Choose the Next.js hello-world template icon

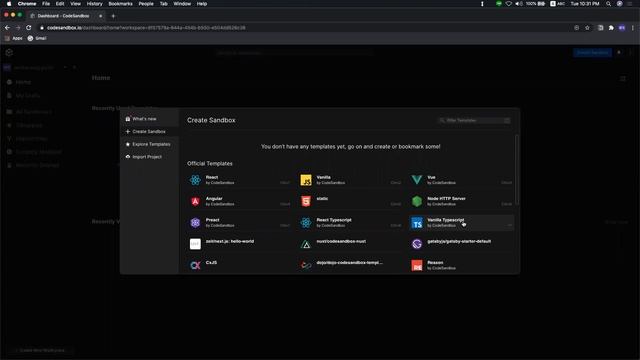pyautogui.click(x=195, y=244)
